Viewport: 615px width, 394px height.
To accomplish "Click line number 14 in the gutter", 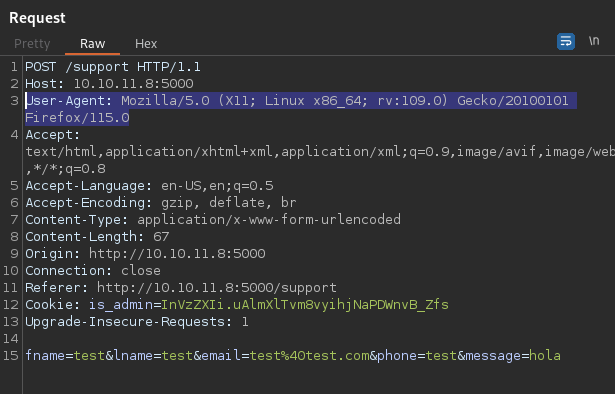I will pos(11,339).
